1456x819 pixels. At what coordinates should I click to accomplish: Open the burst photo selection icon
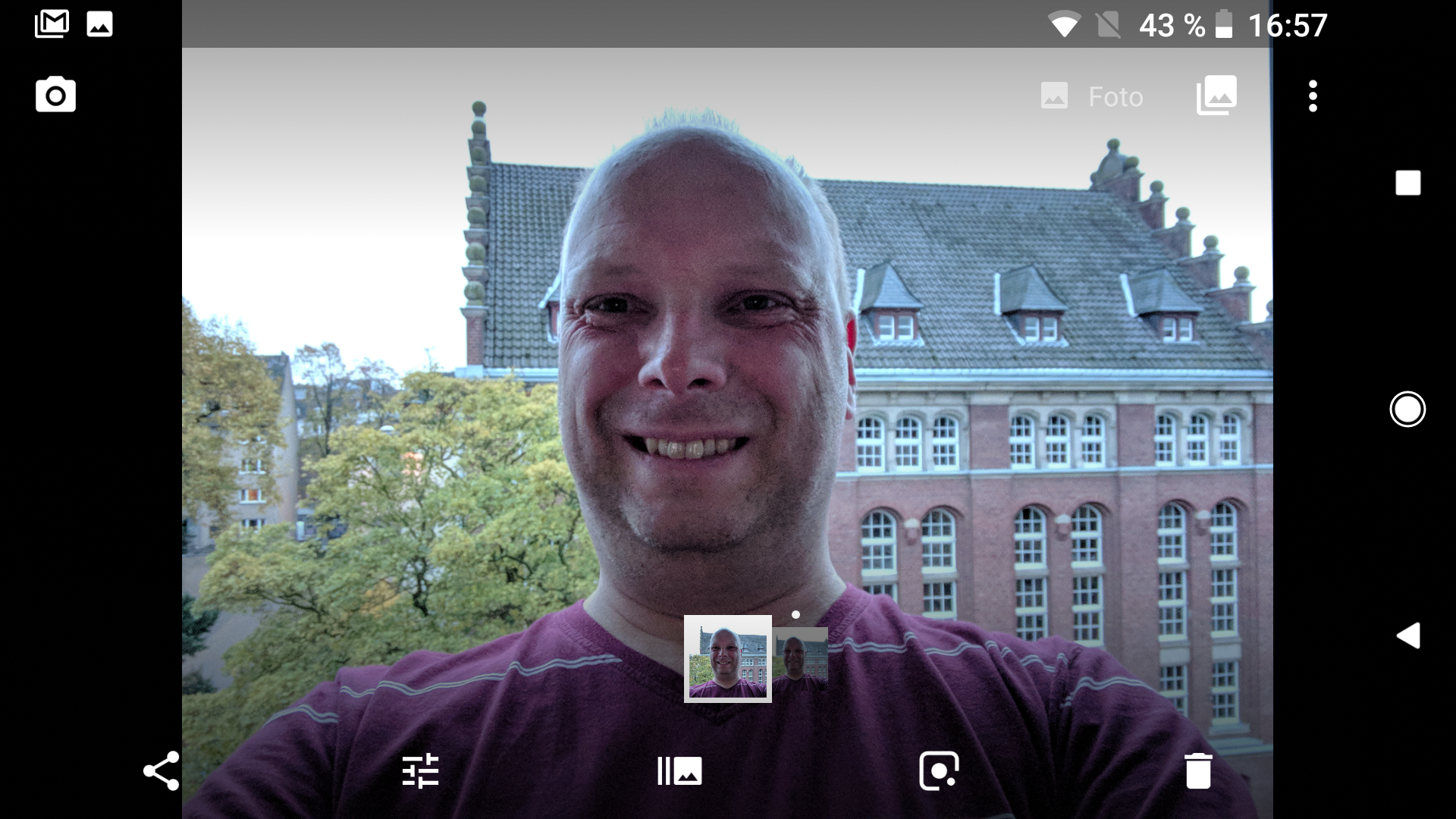pyautogui.click(x=679, y=771)
